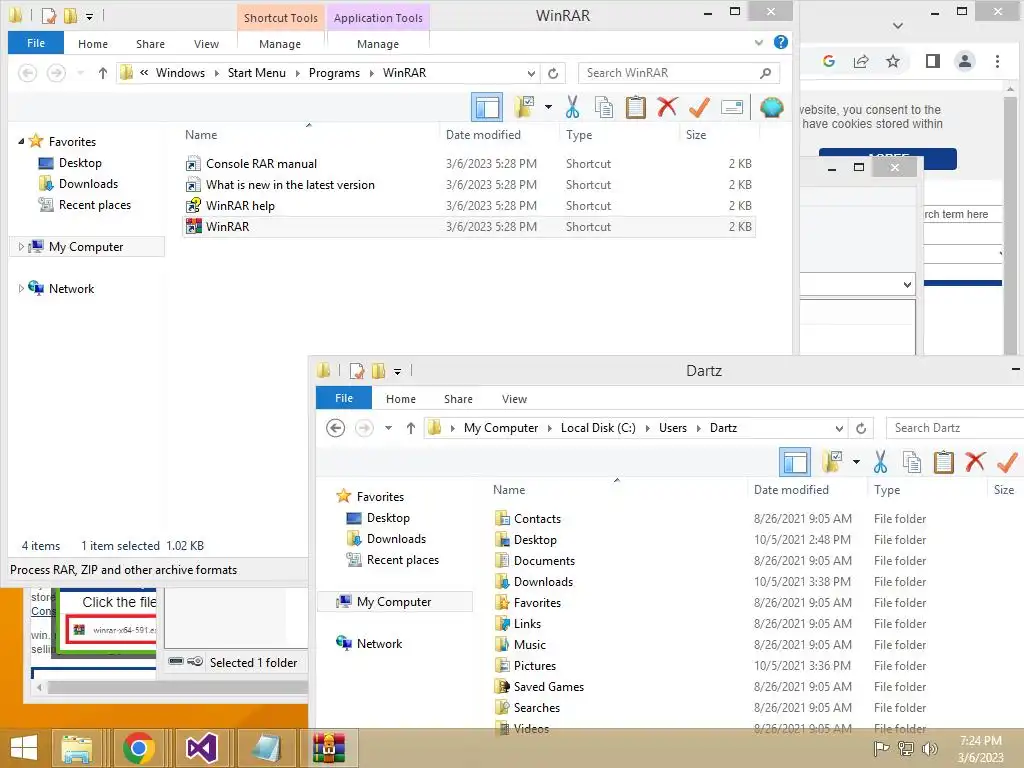Click the Copy icon in Dartz window
Image resolution: width=1024 pixels, height=768 pixels.
(x=912, y=462)
